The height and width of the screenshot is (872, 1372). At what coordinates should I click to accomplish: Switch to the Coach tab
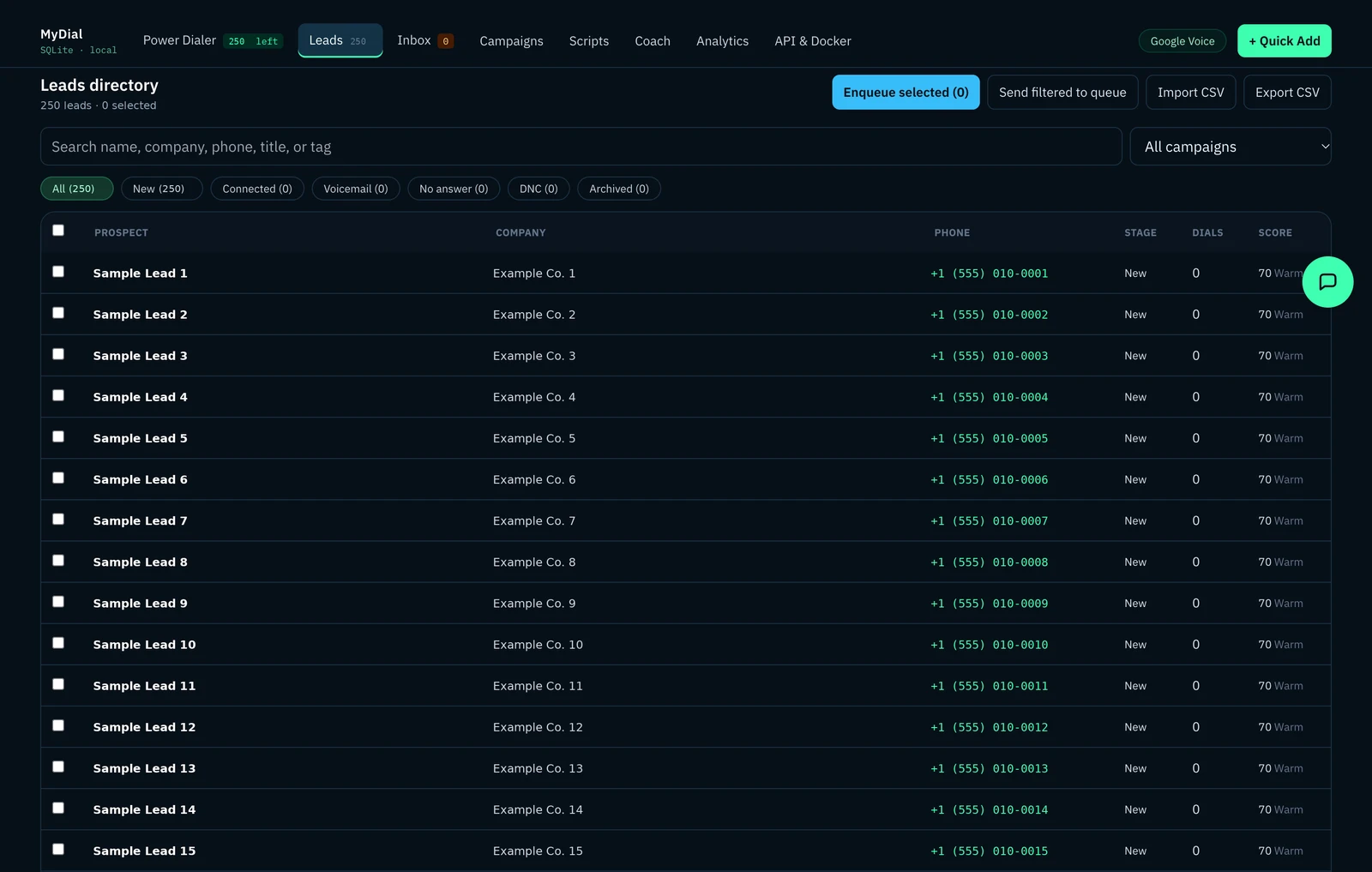coord(653,41)
